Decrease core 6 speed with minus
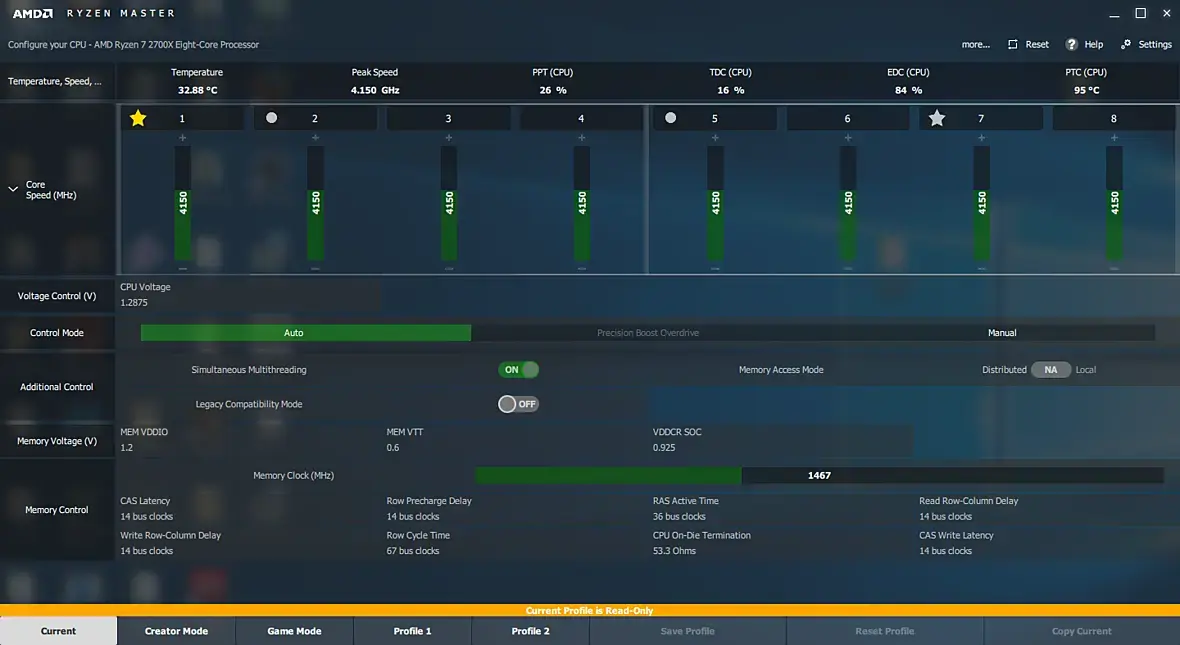Screen dimensions: 1180x645 pyautogui.click(x=848, y=268)
